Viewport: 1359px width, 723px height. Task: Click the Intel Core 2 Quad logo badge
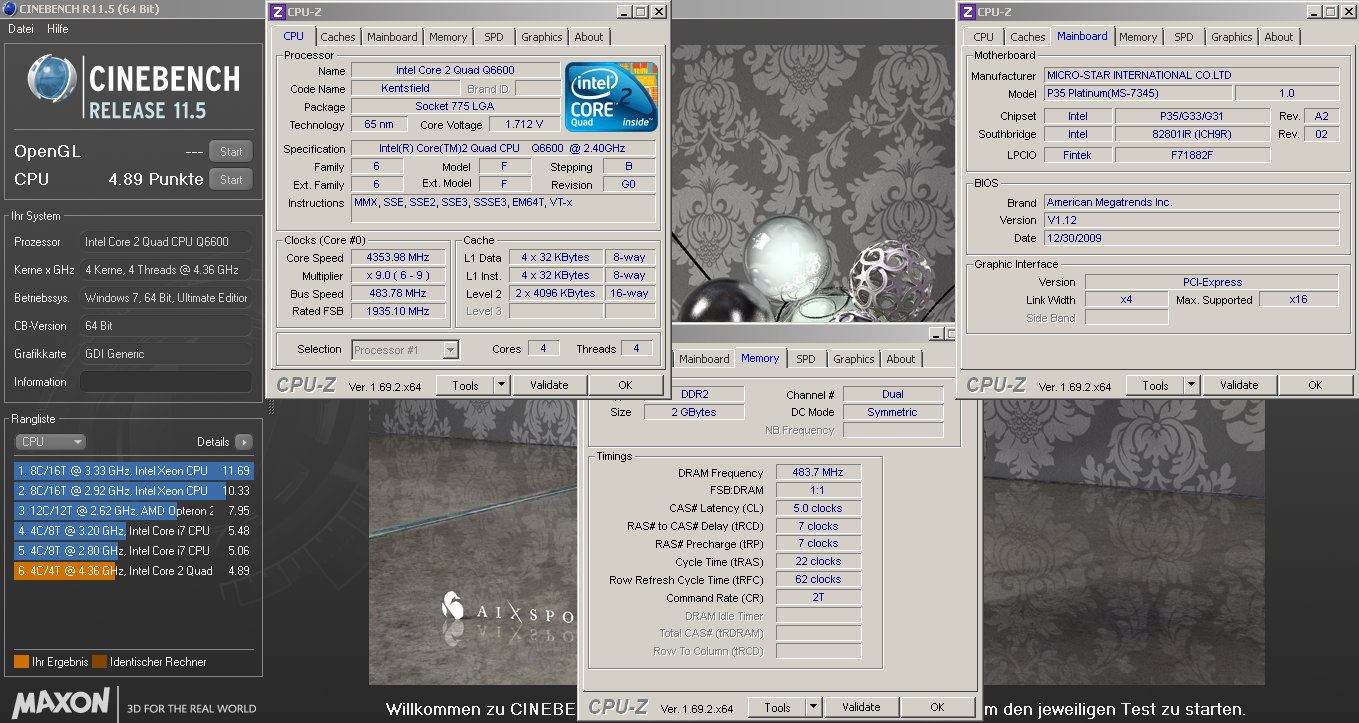[x=612, y=97]
